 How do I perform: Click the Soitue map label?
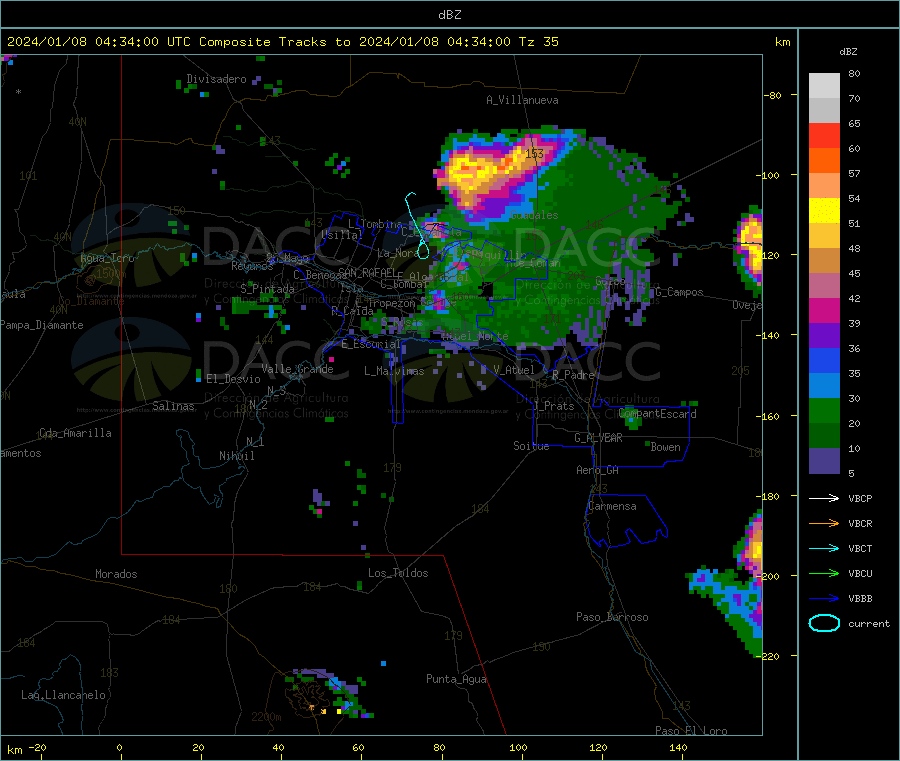(x=531, y=446)
